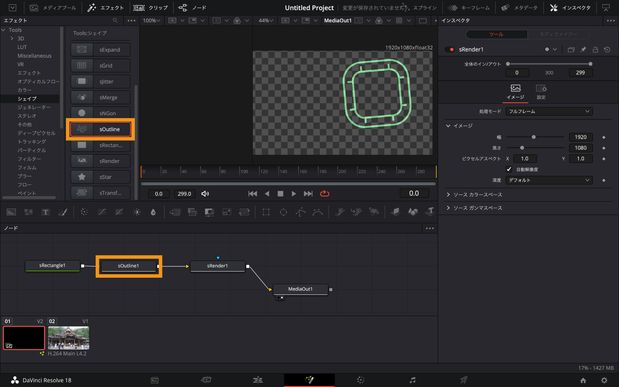
Task: Open the Effects panel options (three dots)
Action: coord(131,21)
